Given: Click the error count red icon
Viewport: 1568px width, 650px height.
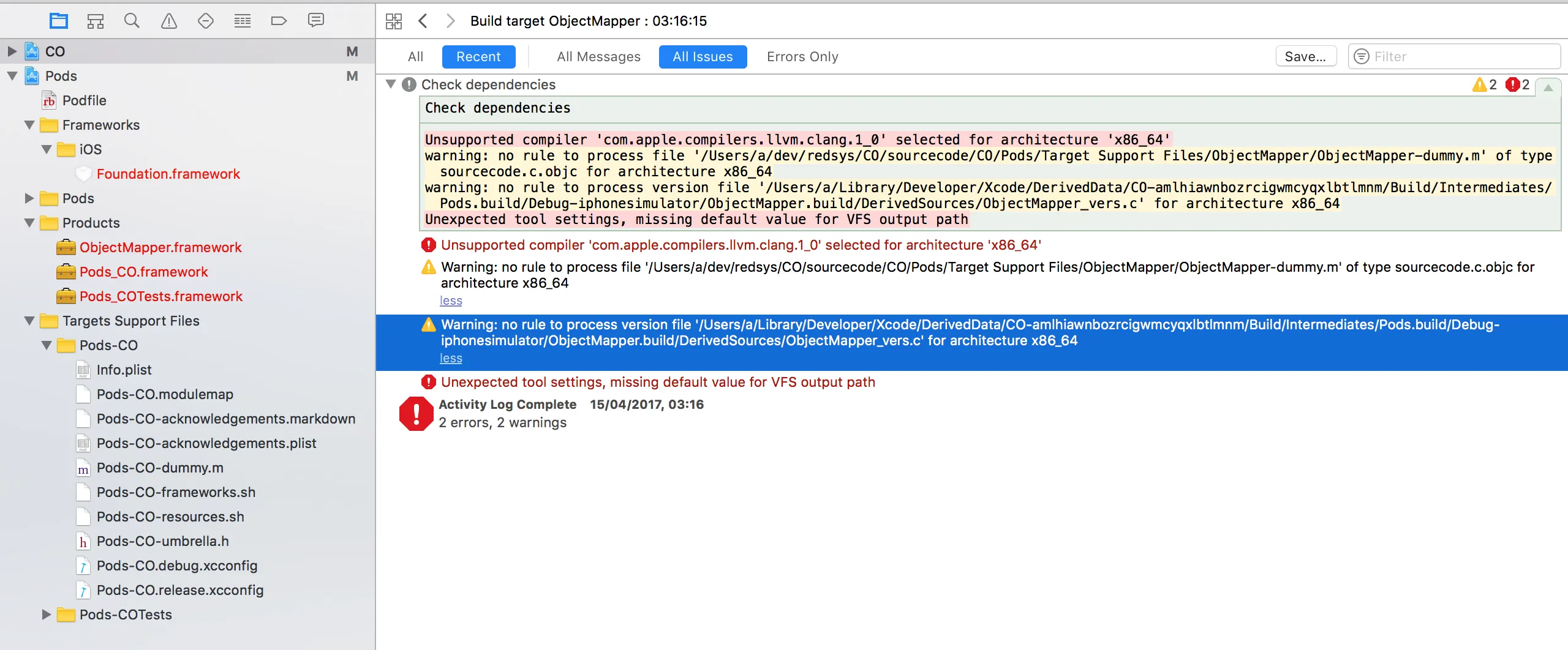Looking at the screenshot, I should (x=1512, y=84).
